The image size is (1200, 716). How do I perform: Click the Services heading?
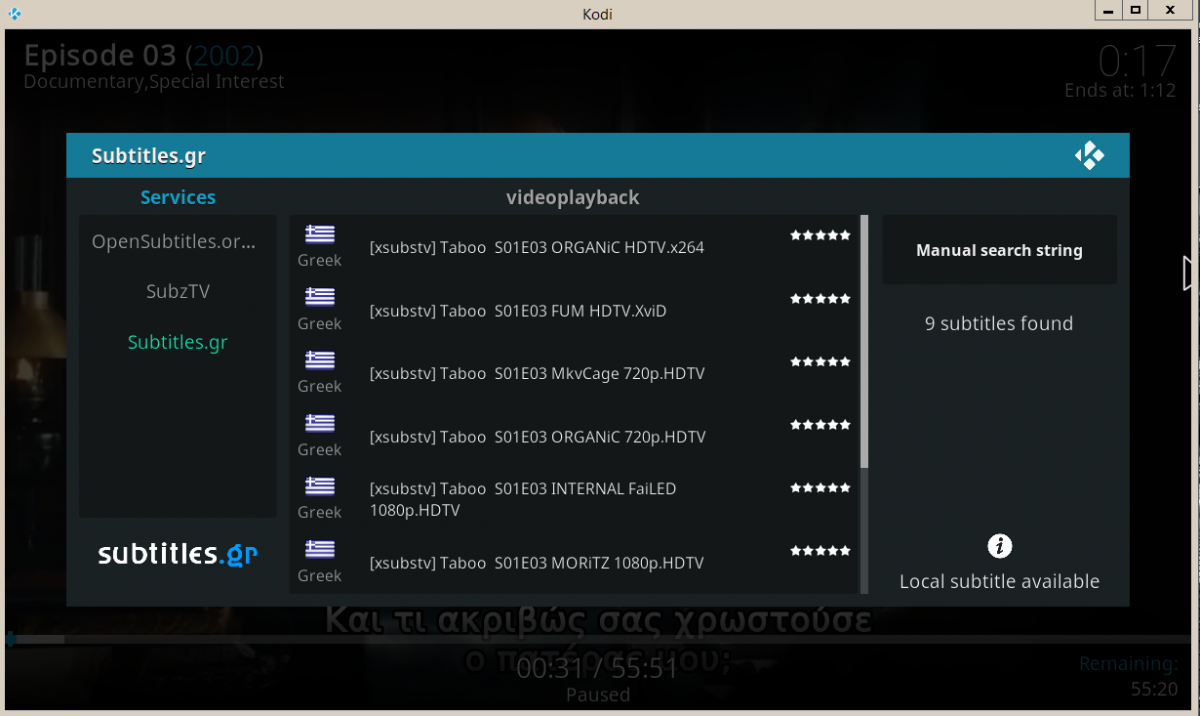(178, 197)
